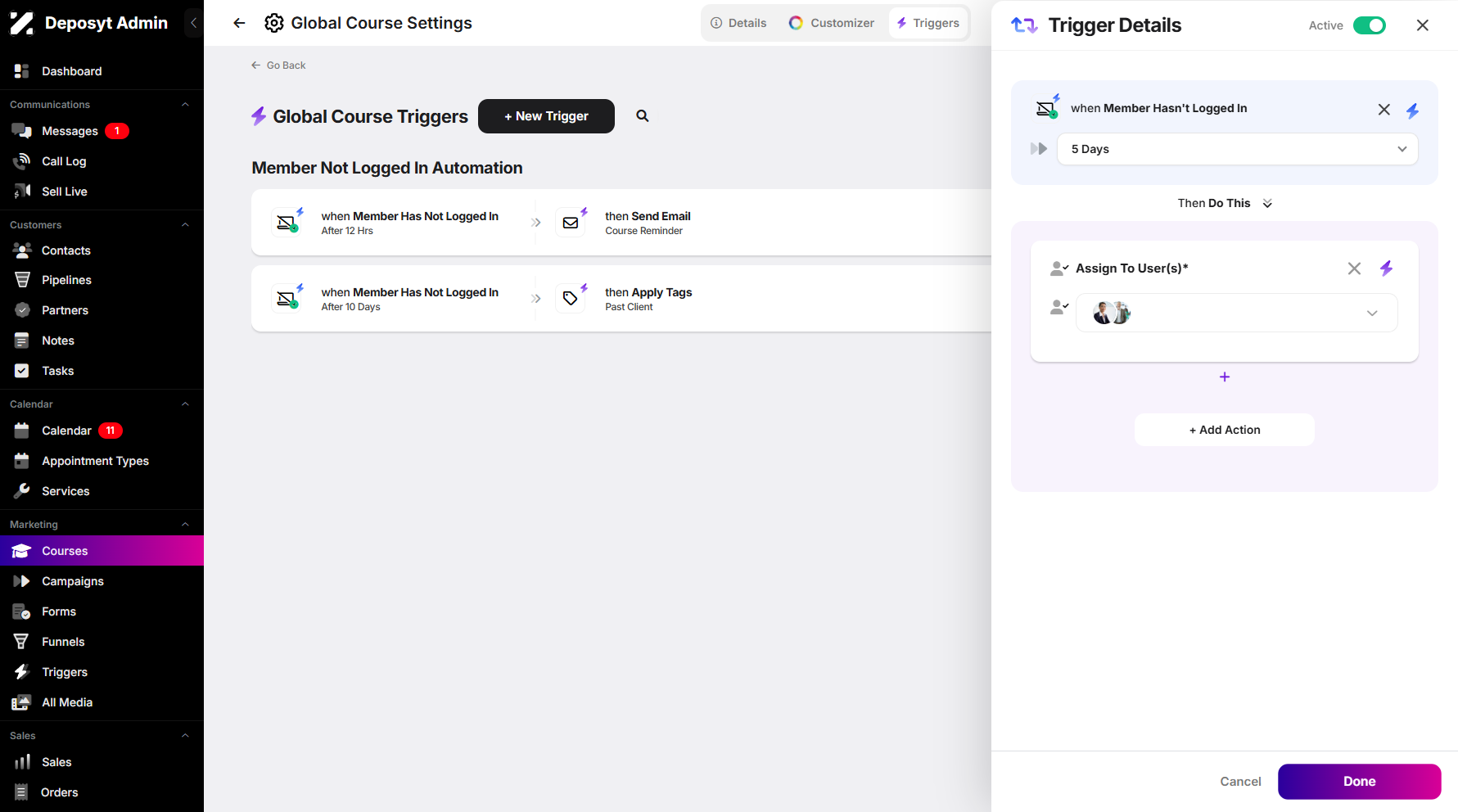Click the back arrow beside Global Course Settings
Screen dimensions: 1458x812
pyautogui.click(x=239, y=23)
